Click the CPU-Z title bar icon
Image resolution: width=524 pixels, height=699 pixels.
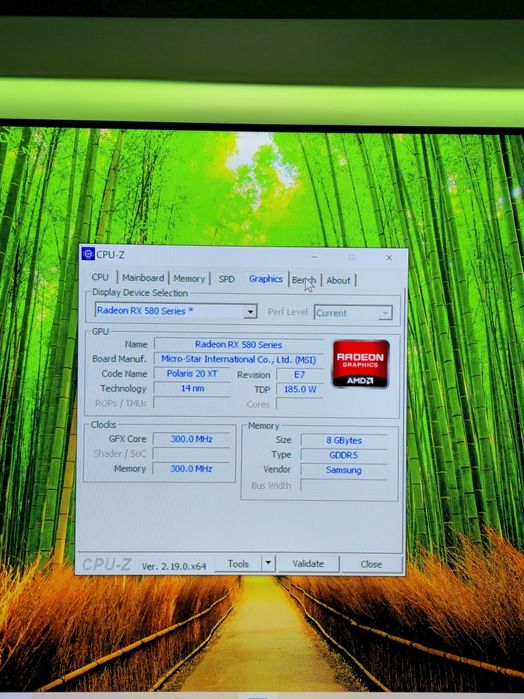(88, 254)
